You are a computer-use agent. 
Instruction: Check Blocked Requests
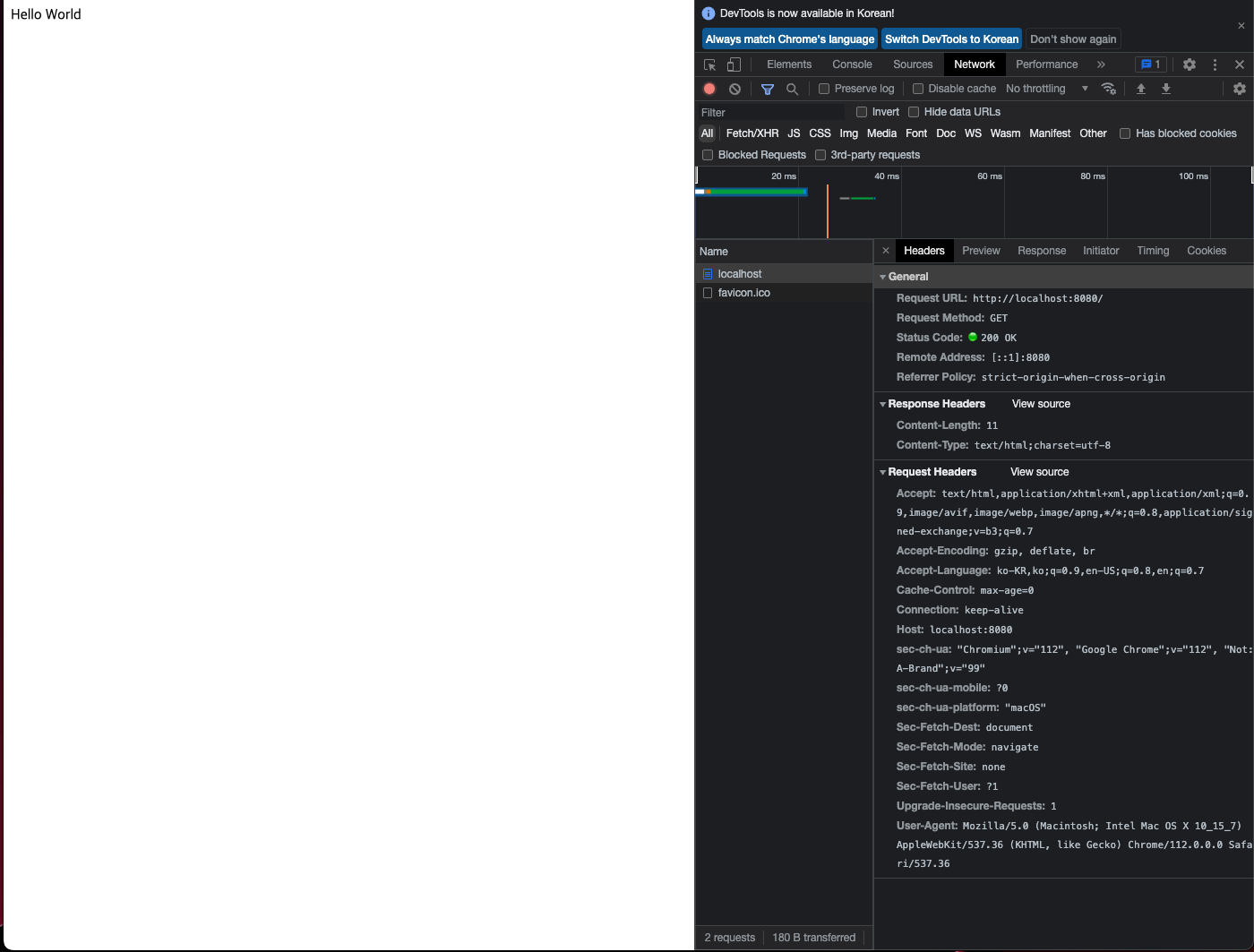click(708, 155)
